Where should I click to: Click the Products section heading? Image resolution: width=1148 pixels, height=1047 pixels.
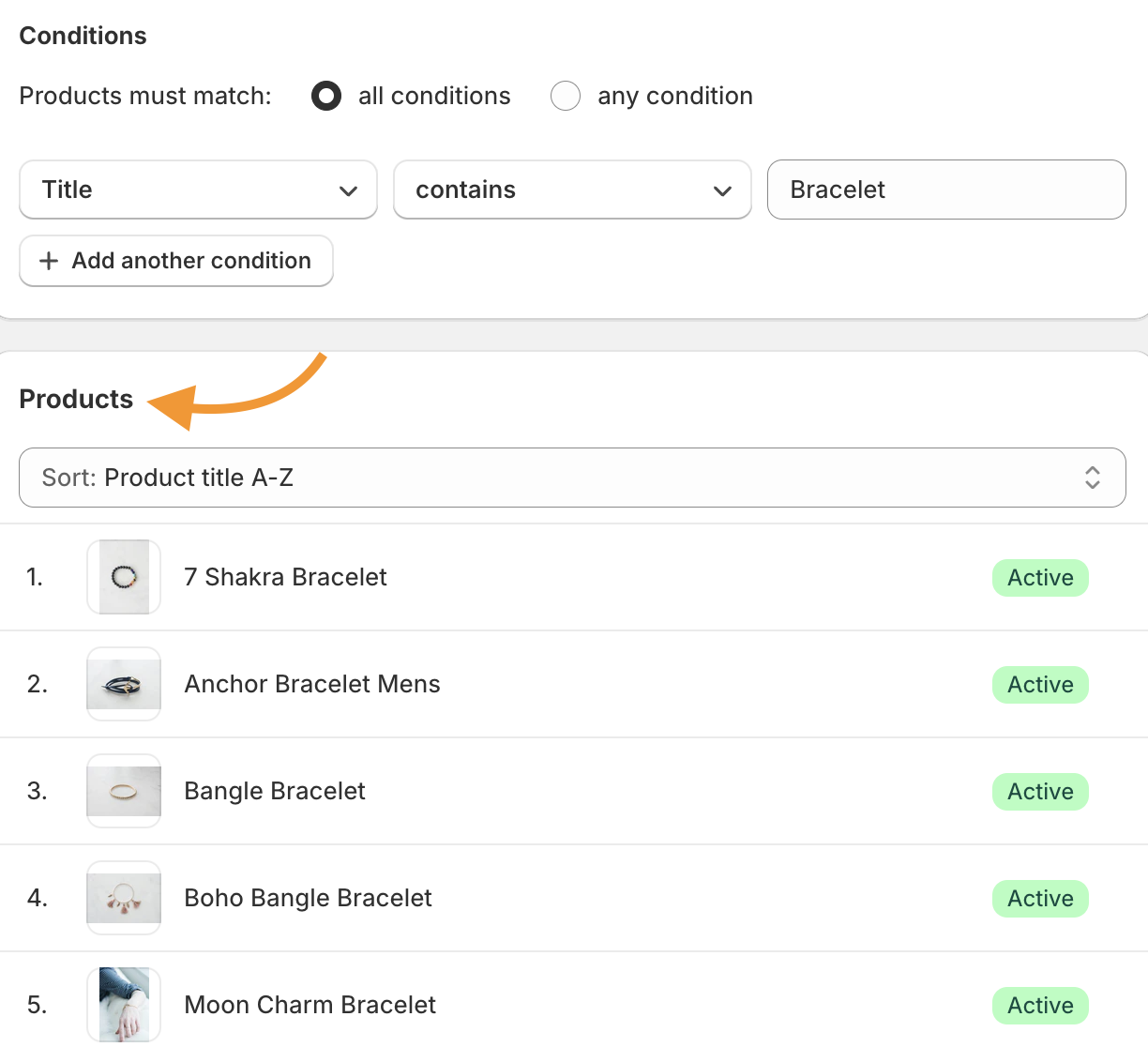pyautogui.click(x=76, y=399)
